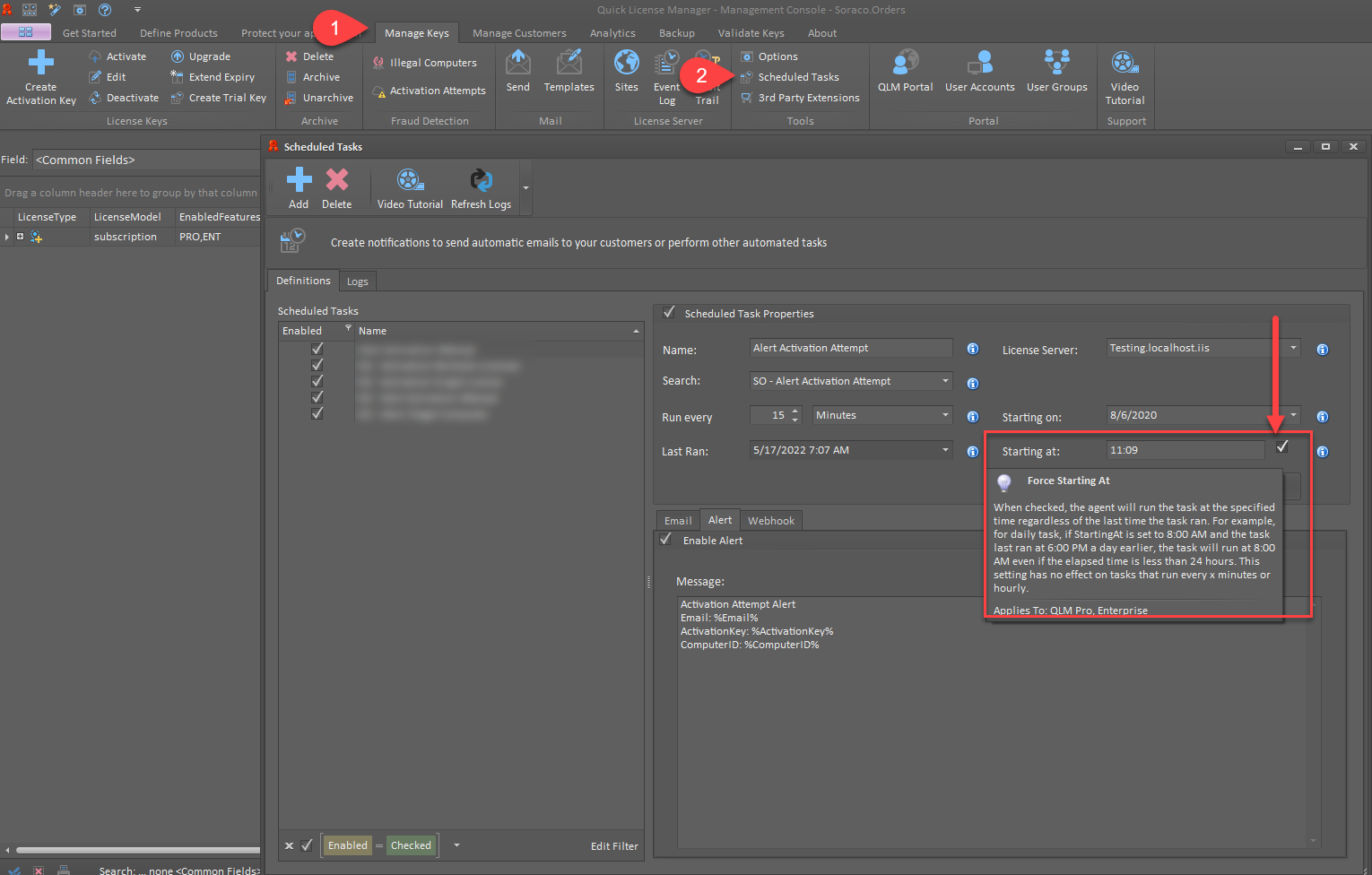Click the User Accounts icon
The width and height of the screenshot is (1372, 875).
coord(979,63)
